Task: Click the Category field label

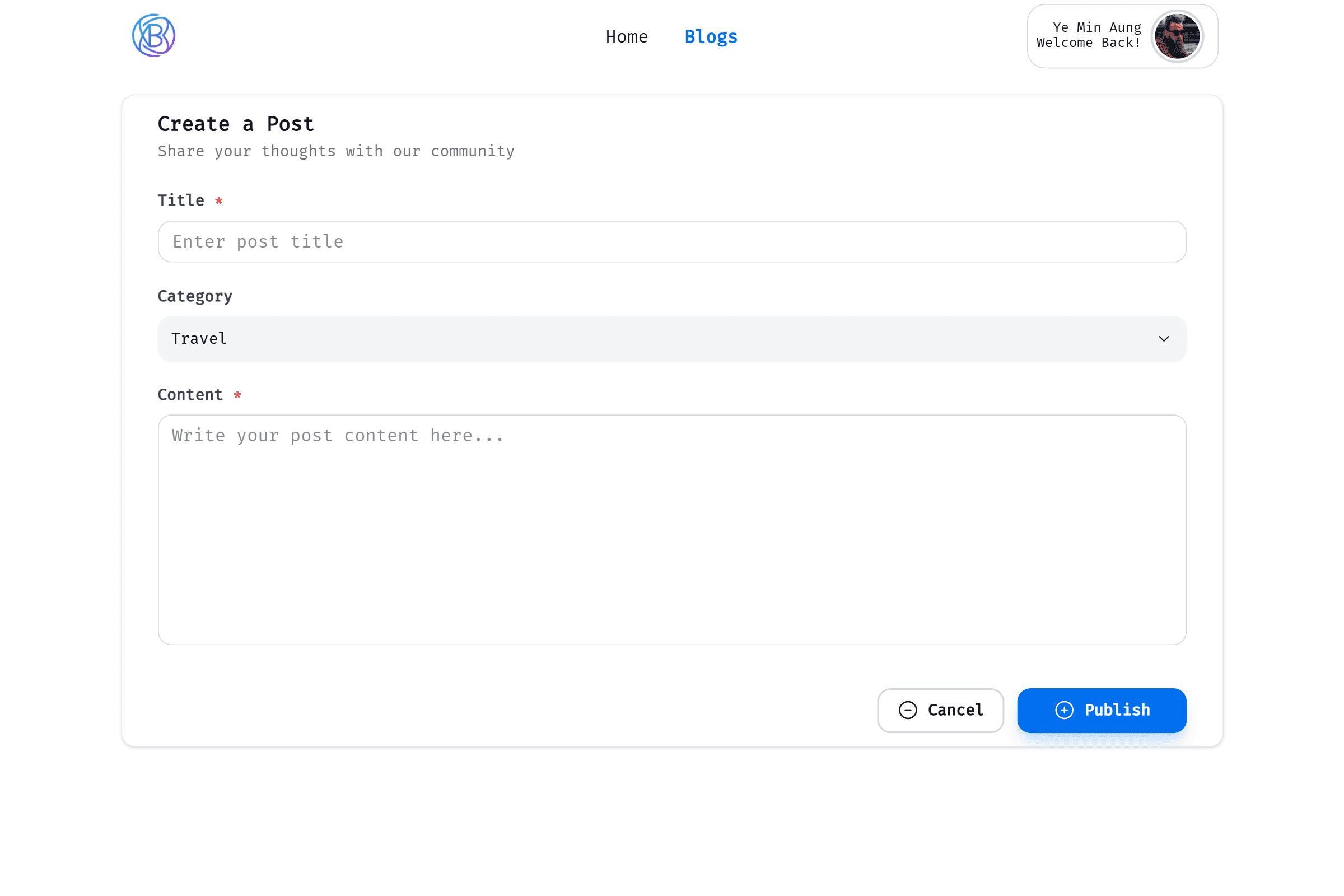Action: (x=195, y=297)
